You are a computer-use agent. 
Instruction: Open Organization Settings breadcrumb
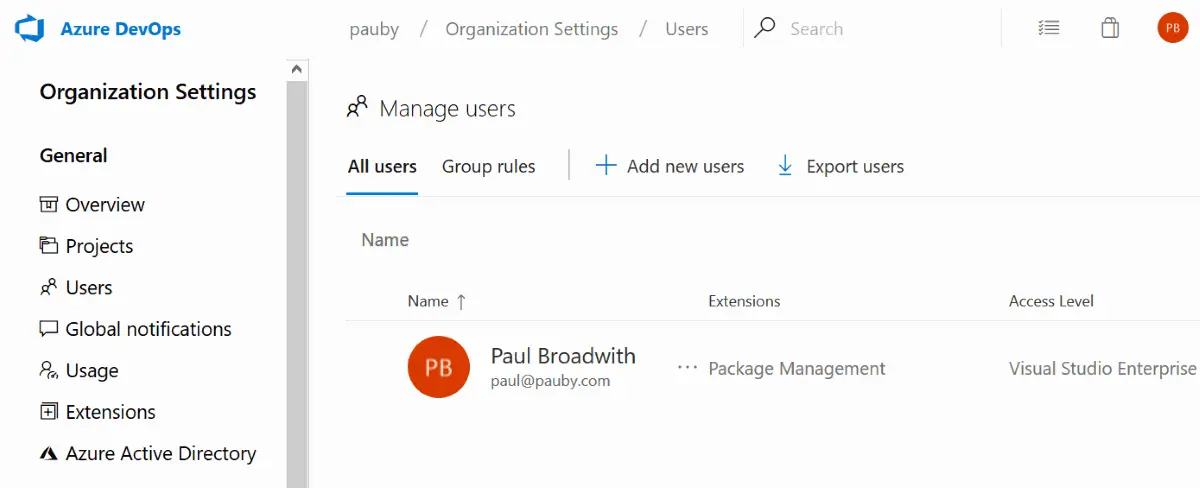[532, 29]
